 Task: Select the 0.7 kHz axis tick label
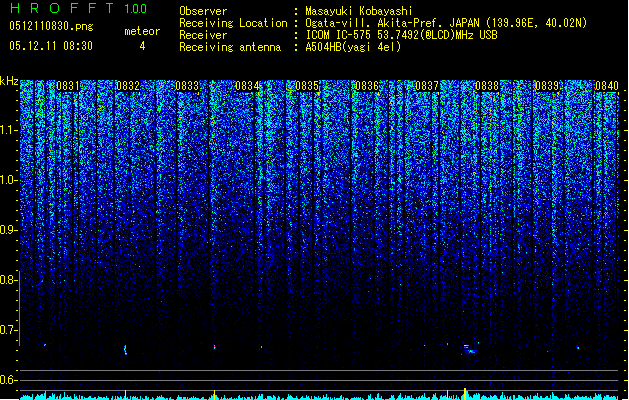(9, 330)
